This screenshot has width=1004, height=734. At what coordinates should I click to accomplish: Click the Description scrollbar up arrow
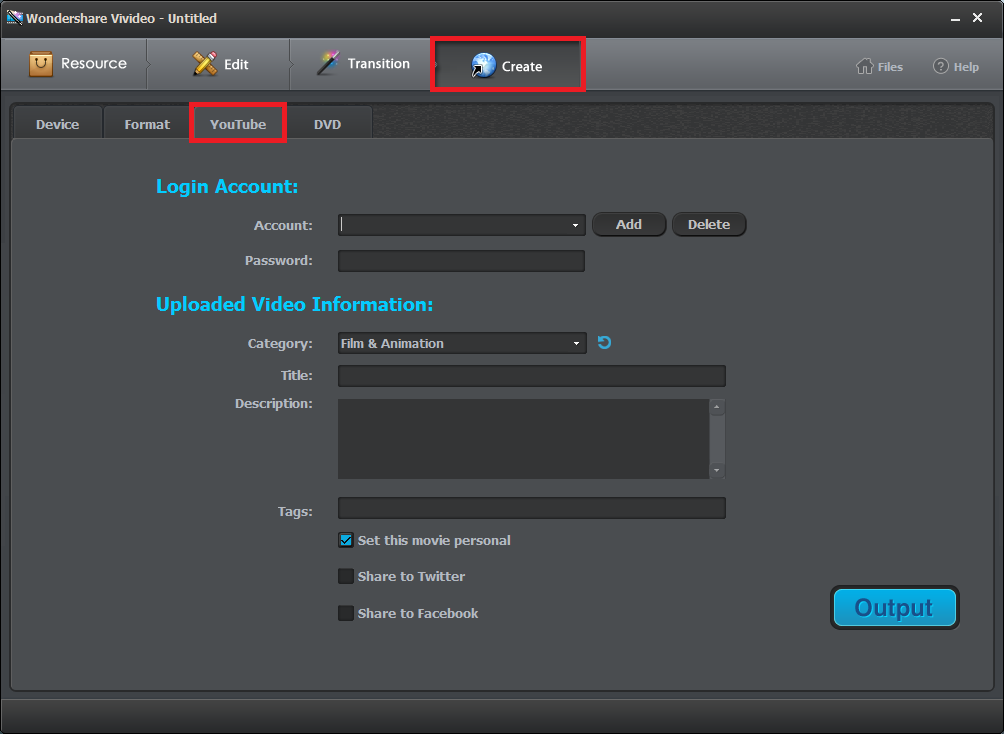(717, 407)
